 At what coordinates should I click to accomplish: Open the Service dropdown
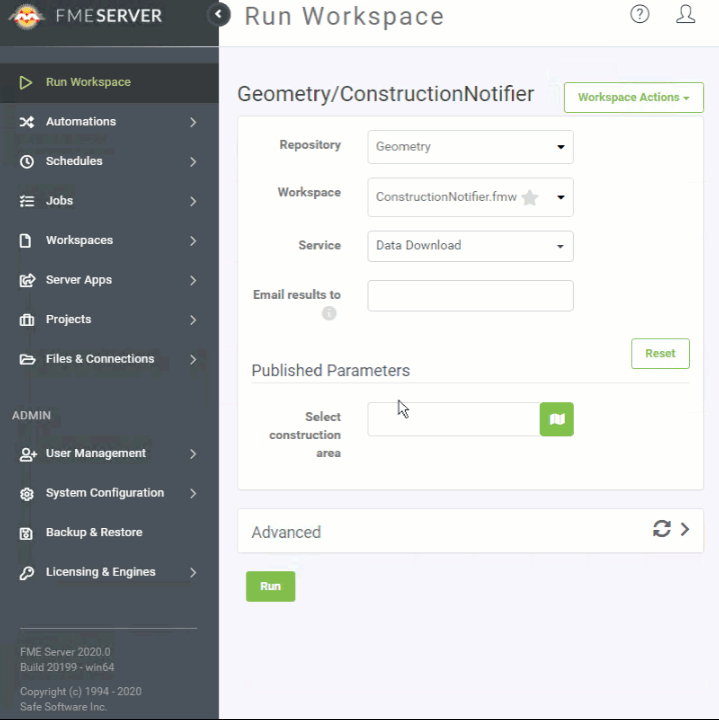(x=470, y=246)
